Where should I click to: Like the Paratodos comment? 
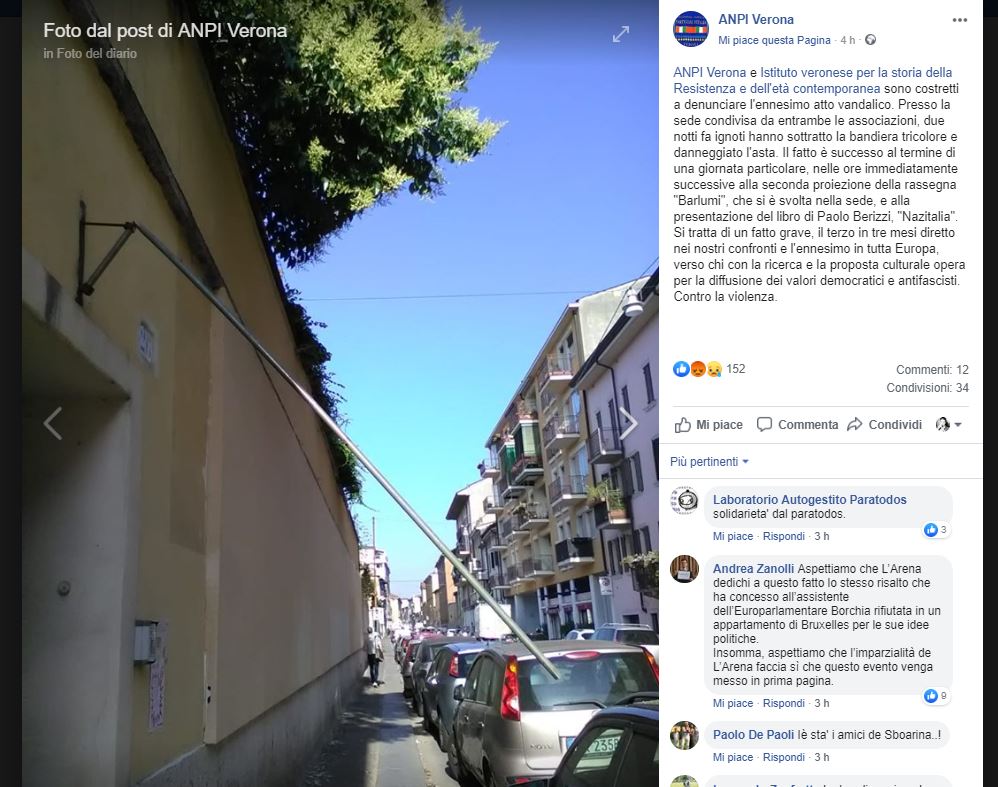pos(733,536)
